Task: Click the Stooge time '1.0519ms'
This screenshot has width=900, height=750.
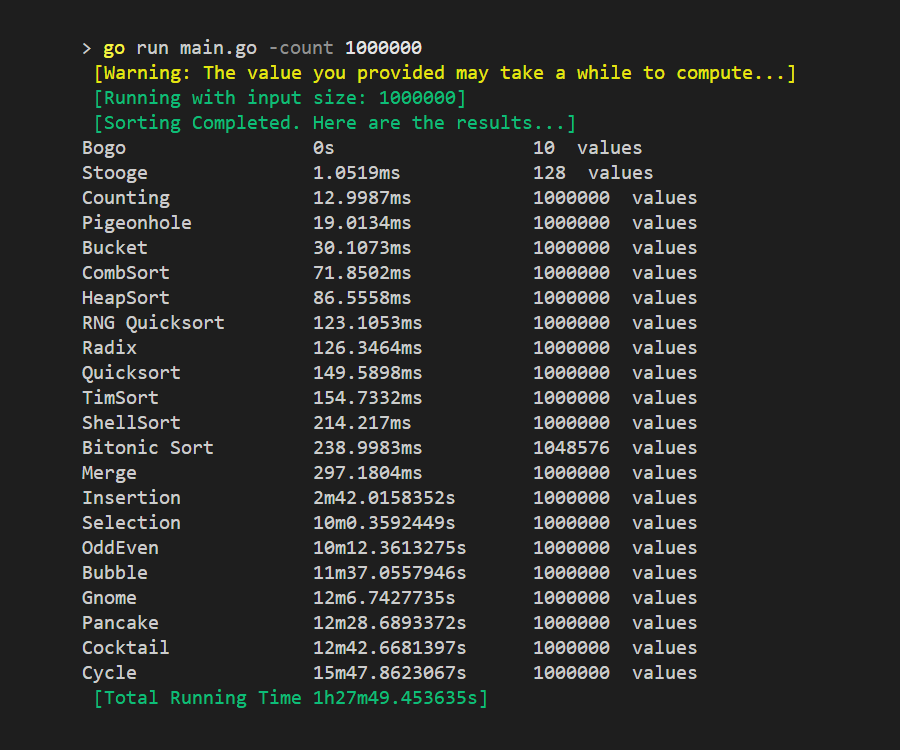Action: click(x=356, y=173)
